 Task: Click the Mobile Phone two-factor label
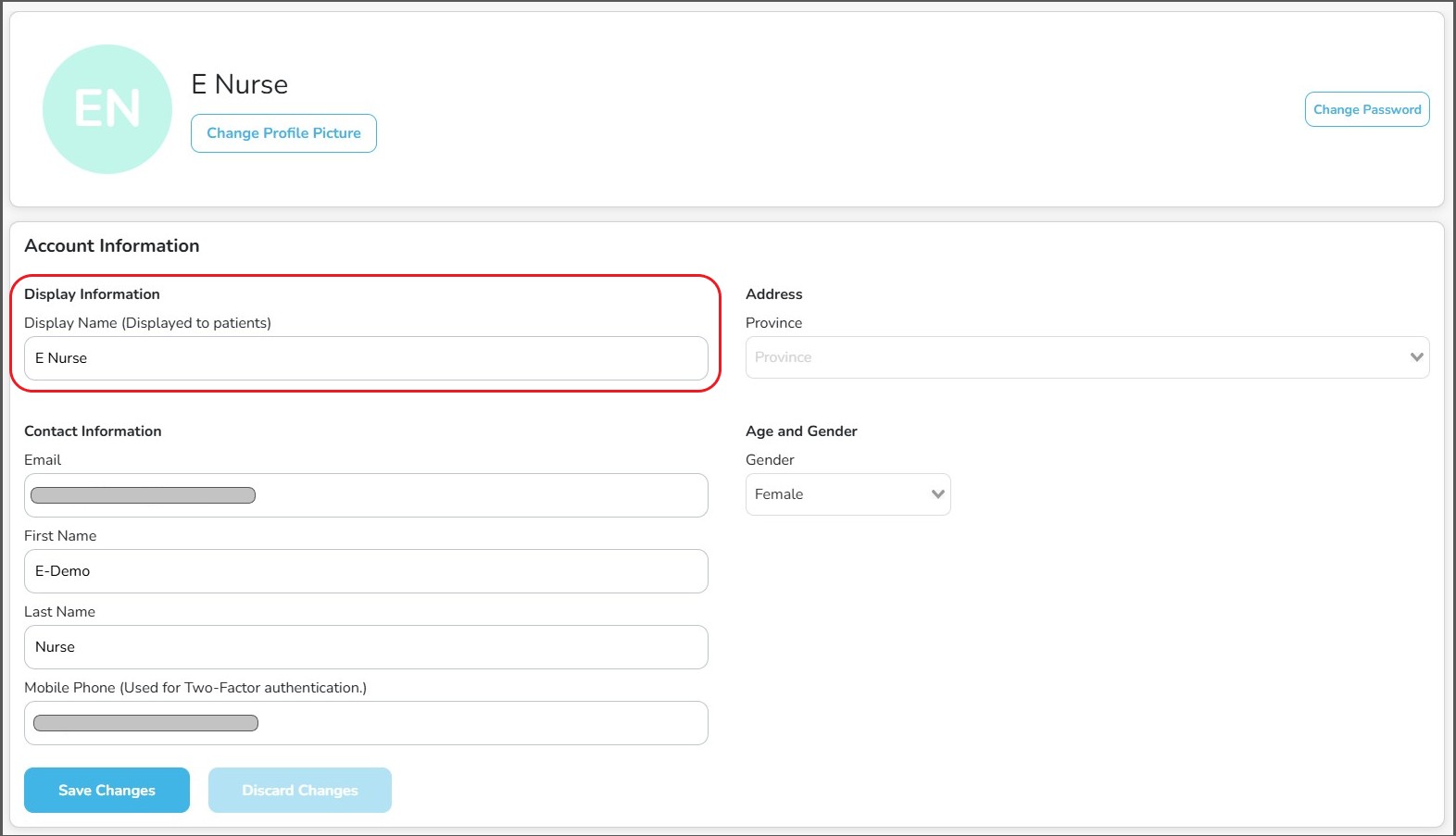(x=195, y=688)
